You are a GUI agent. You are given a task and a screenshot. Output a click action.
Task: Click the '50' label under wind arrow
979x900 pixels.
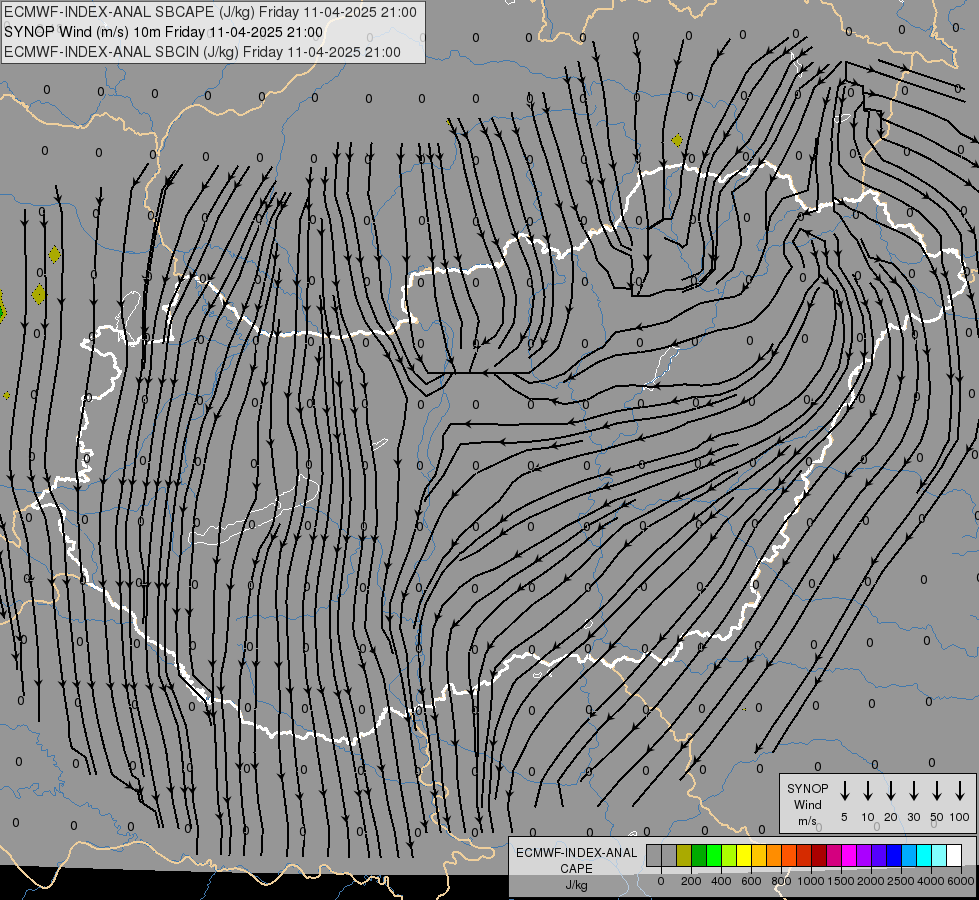[937, 817]
